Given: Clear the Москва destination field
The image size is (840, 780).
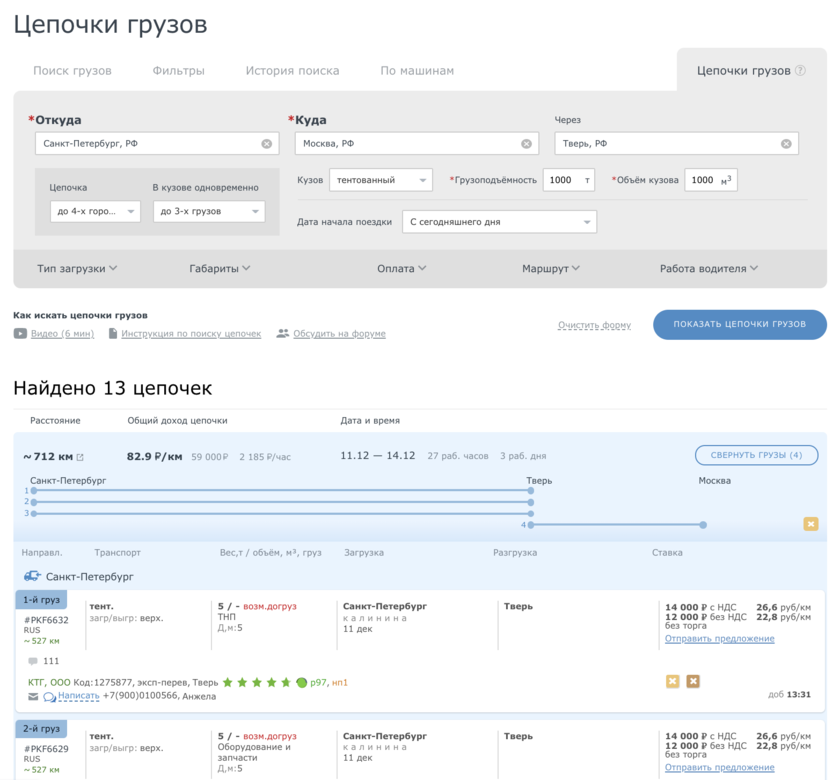Looking at the screenshot, I should coord(527,144).
